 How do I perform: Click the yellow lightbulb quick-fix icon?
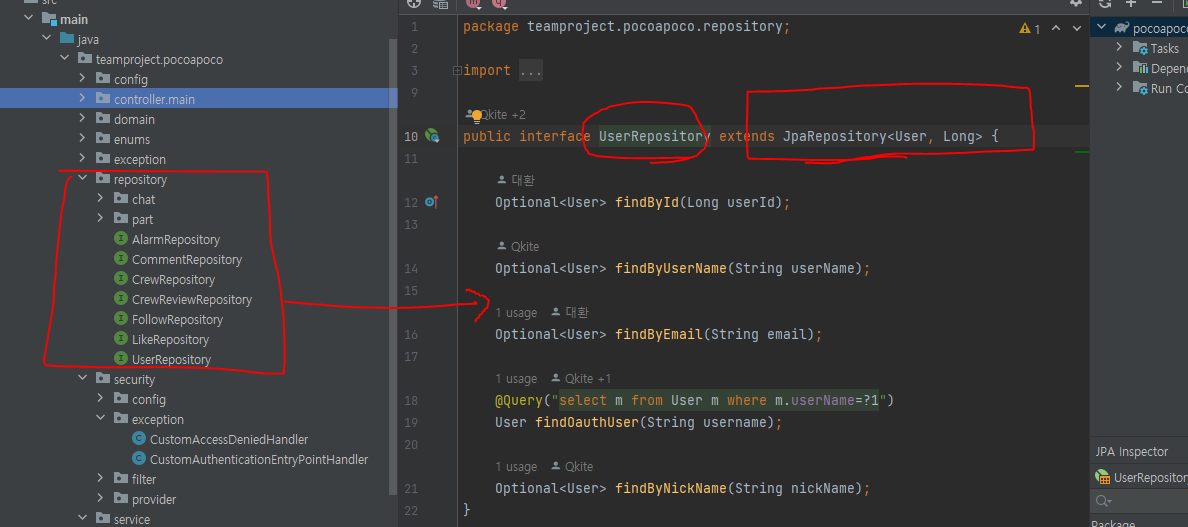click(477, 116)
